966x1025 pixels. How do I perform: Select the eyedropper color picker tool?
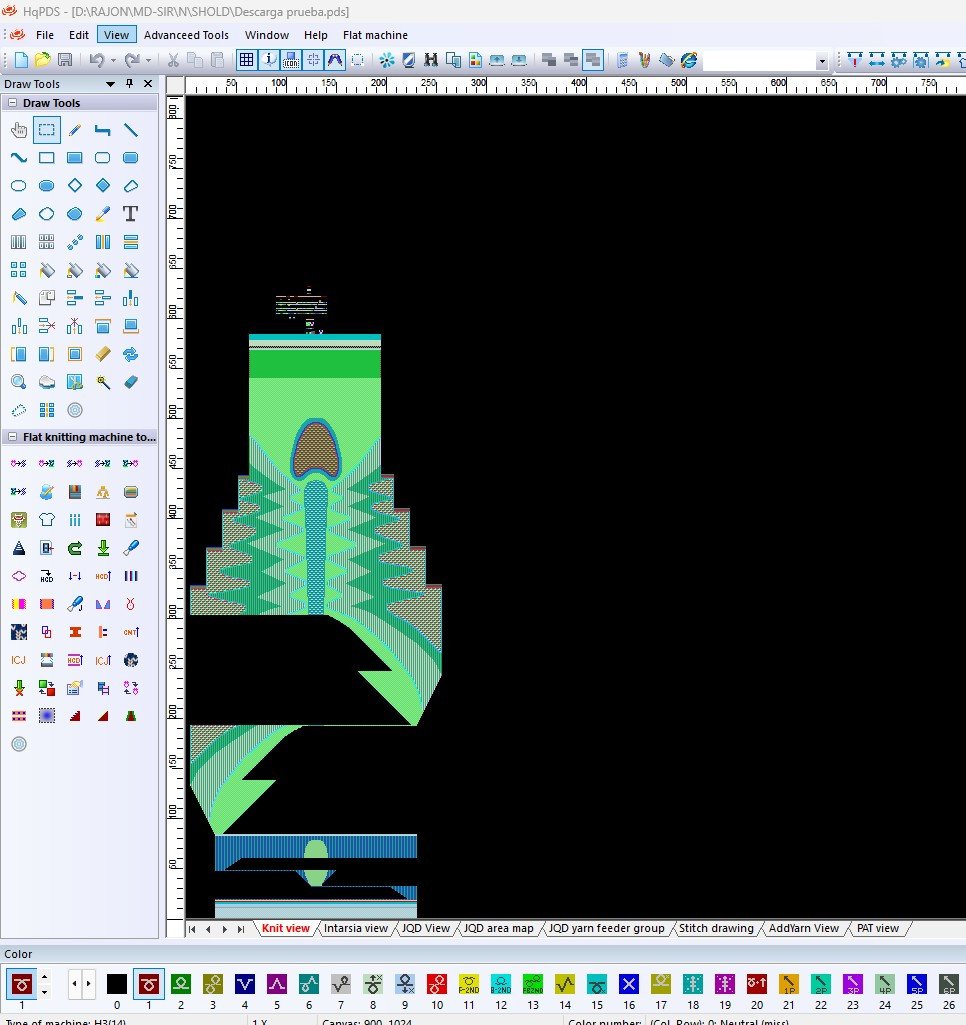[102, 214]
